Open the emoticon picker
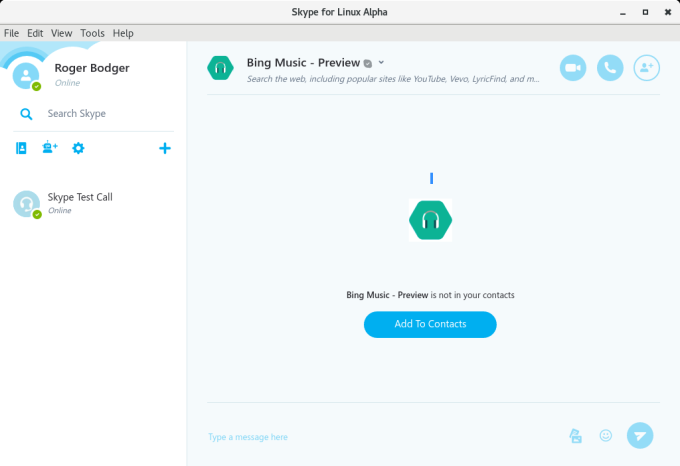The width and height of the screenshot is (680, 466). click(605, 435)
